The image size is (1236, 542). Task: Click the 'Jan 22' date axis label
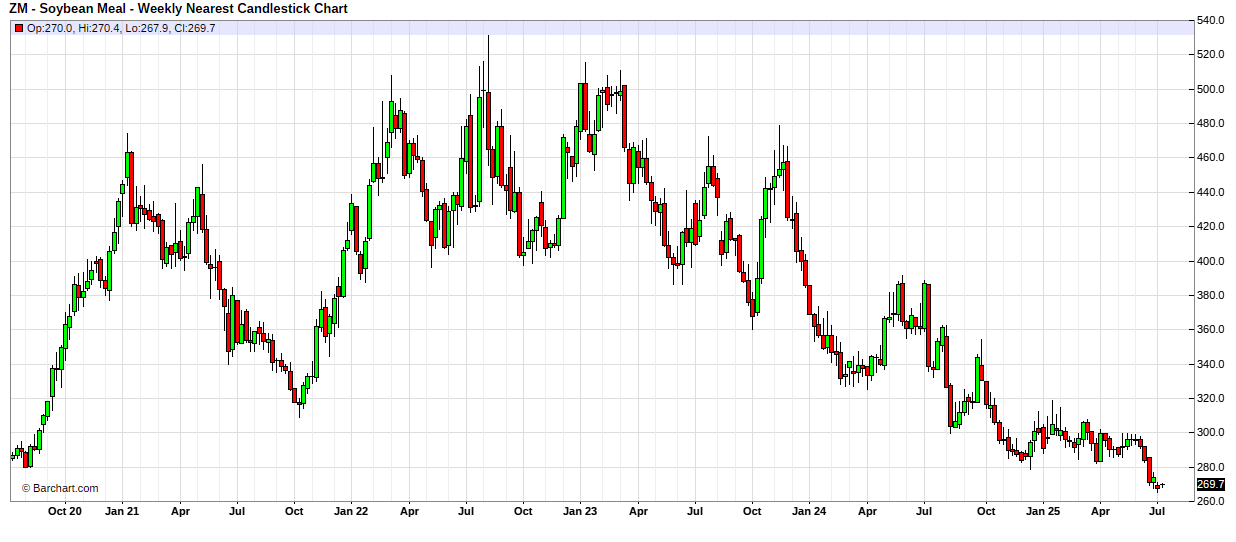point(351,511)
